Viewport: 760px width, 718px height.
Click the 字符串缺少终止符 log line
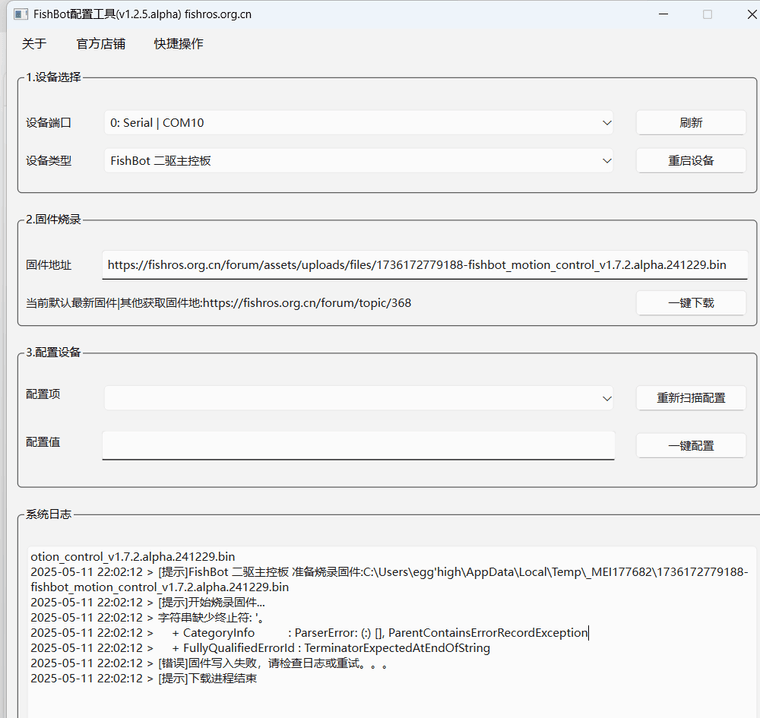pos(147,617)
